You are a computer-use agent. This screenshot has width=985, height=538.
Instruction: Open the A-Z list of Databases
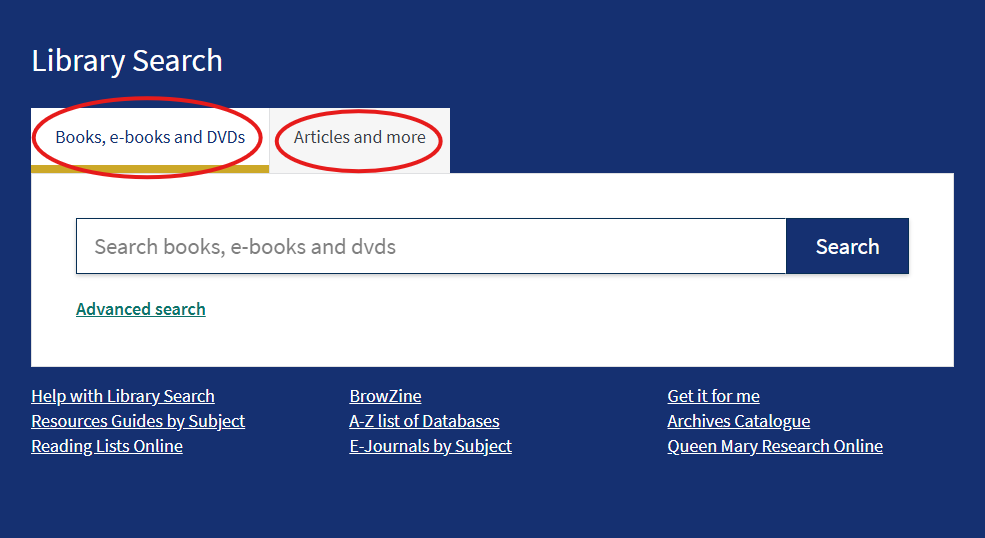(x=424, y=421)
